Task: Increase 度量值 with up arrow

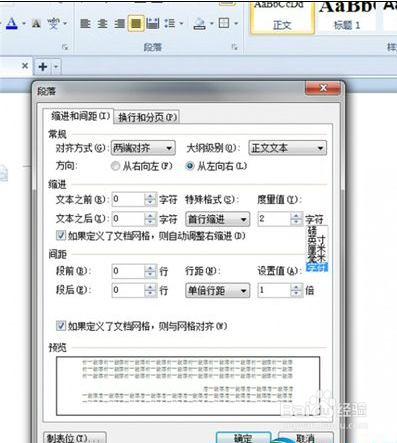Action: (296, 216)
